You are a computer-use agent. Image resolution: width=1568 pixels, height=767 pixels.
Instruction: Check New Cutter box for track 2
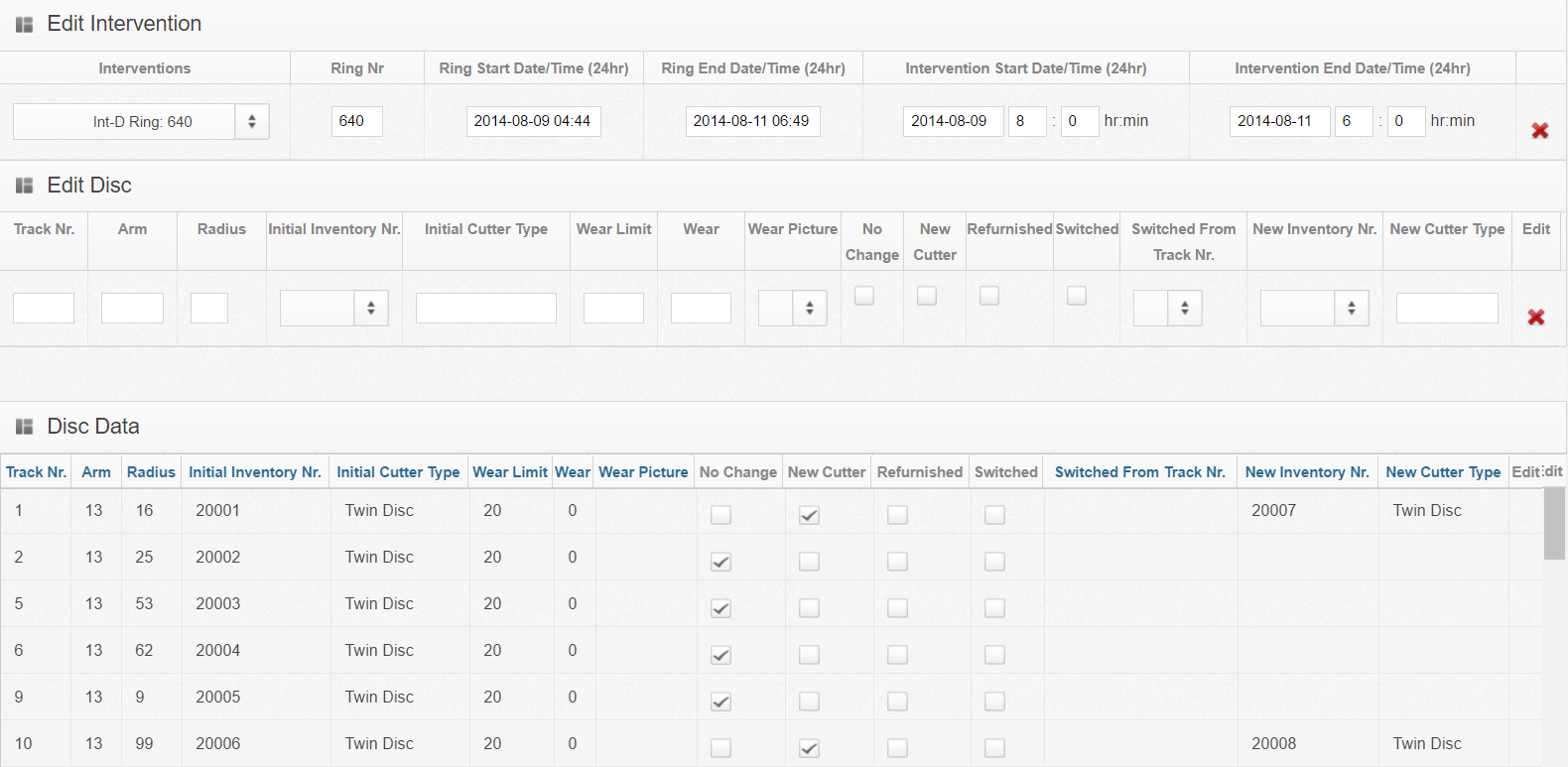pyautogui.click(x=809, y=562)
